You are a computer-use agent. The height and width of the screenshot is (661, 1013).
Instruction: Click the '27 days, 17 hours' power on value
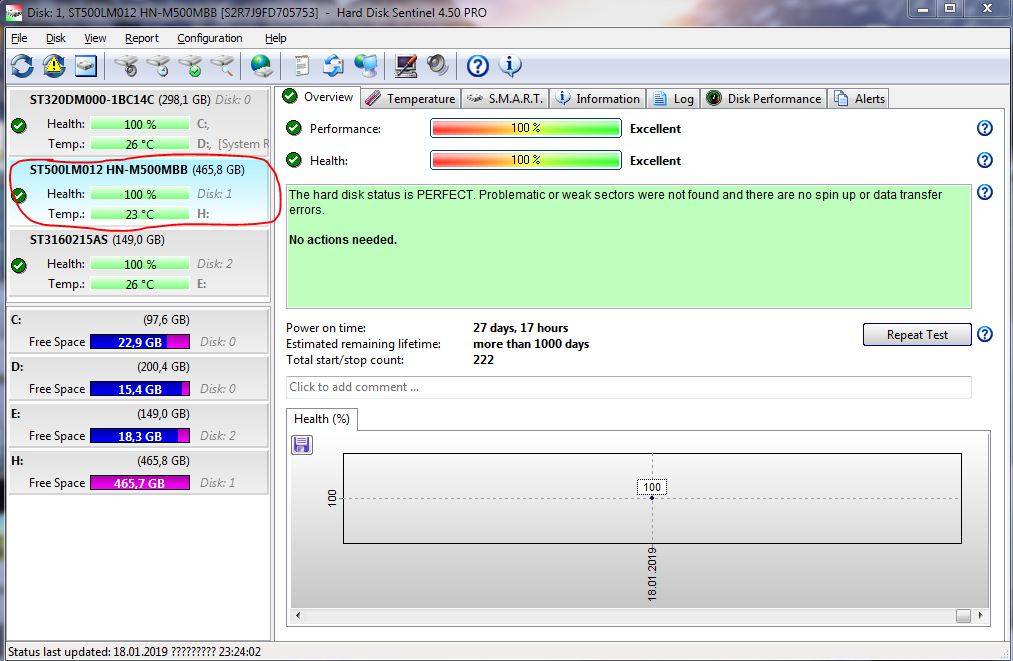[x=520, y=328]
